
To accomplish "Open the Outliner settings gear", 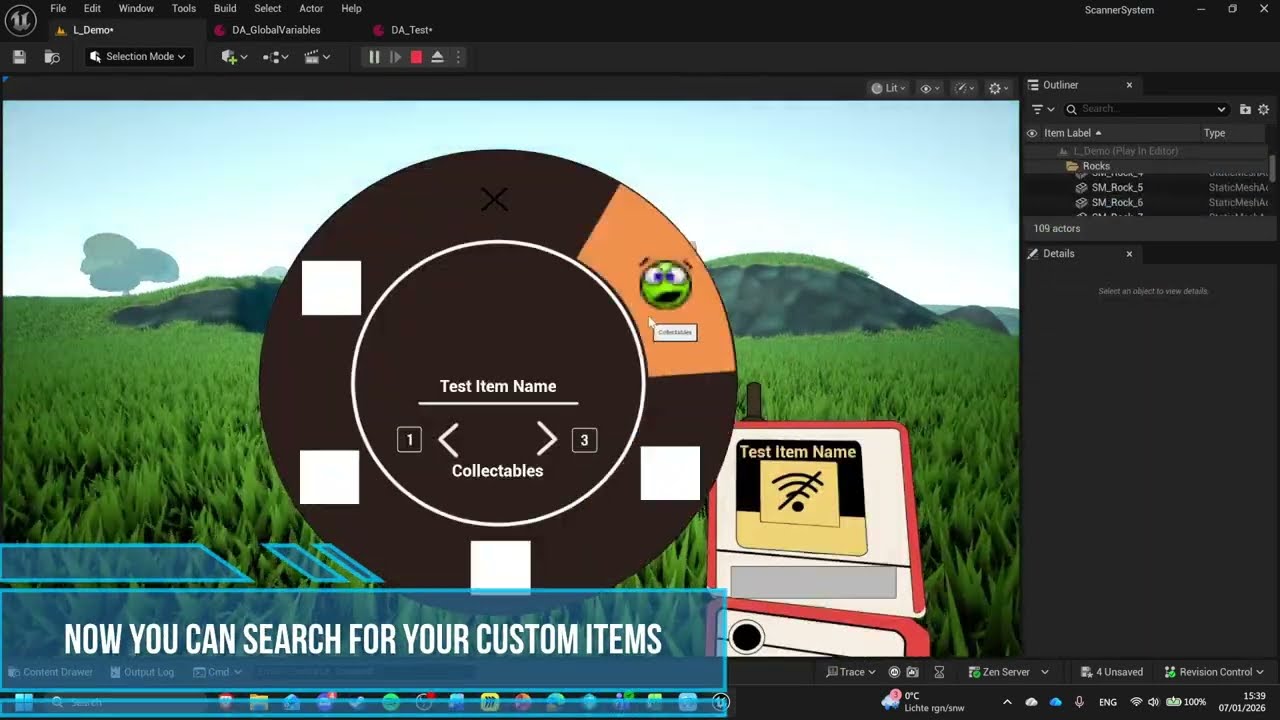I will (x=1263, y=109).
